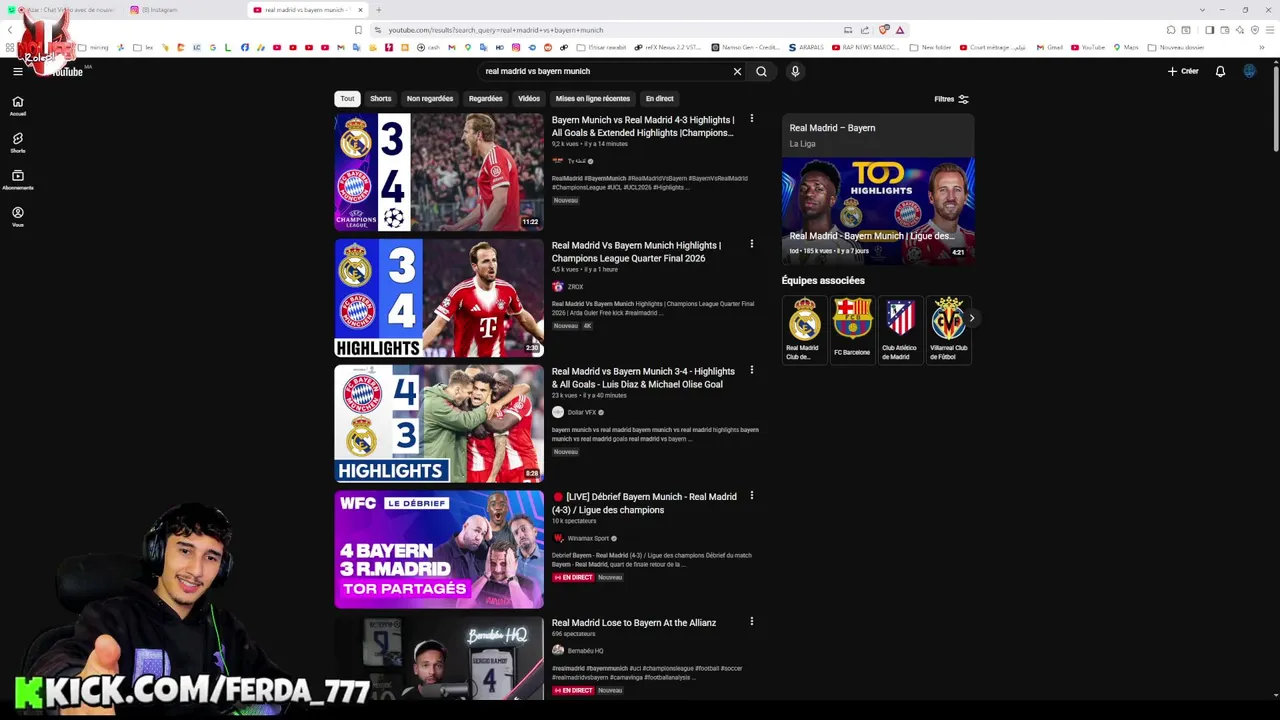Open Dollar VFX channel link
The height and width of the screenshot is (720, 1280).
coord(582,412)
